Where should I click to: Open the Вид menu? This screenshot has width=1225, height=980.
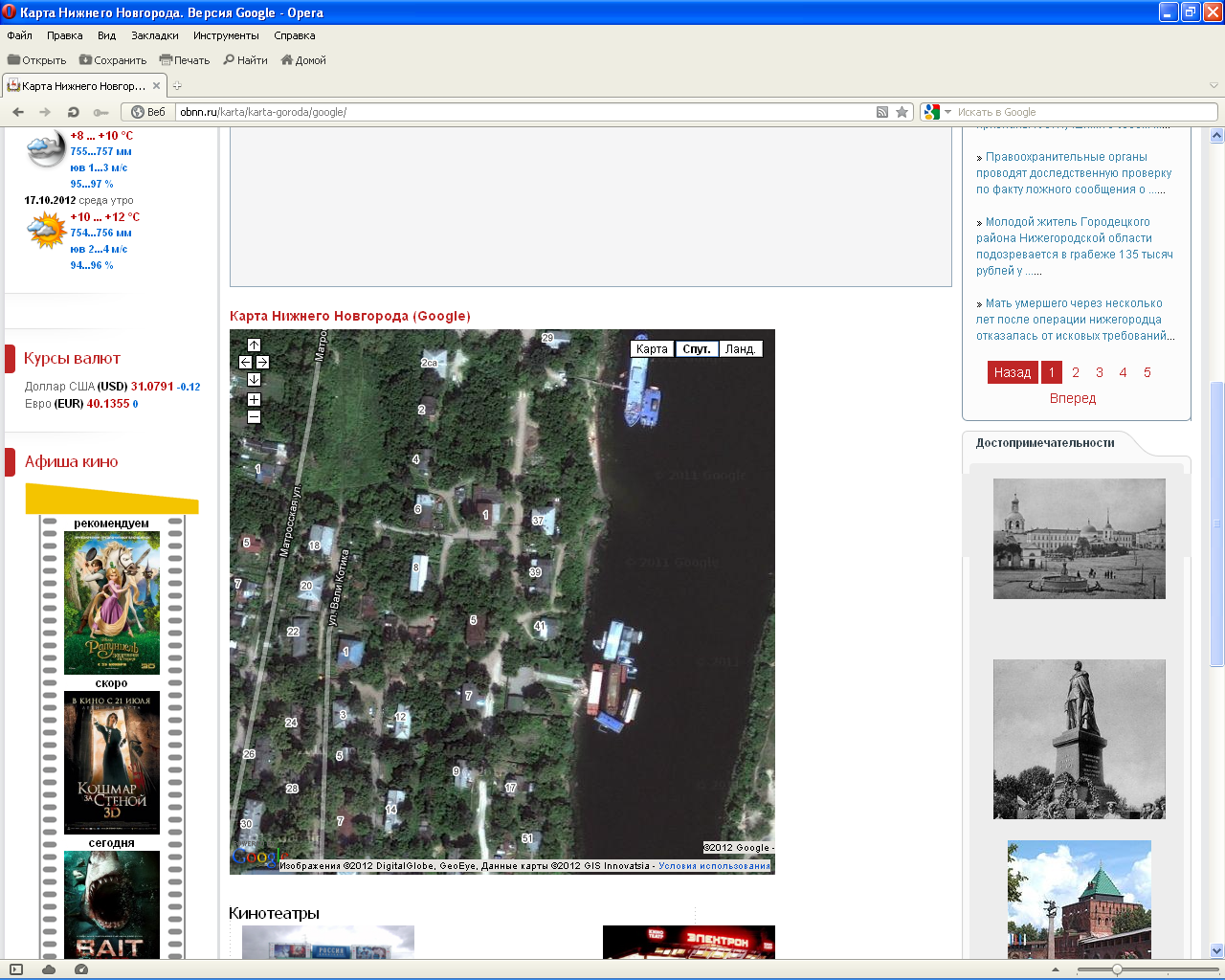click(x=106, y=35)
